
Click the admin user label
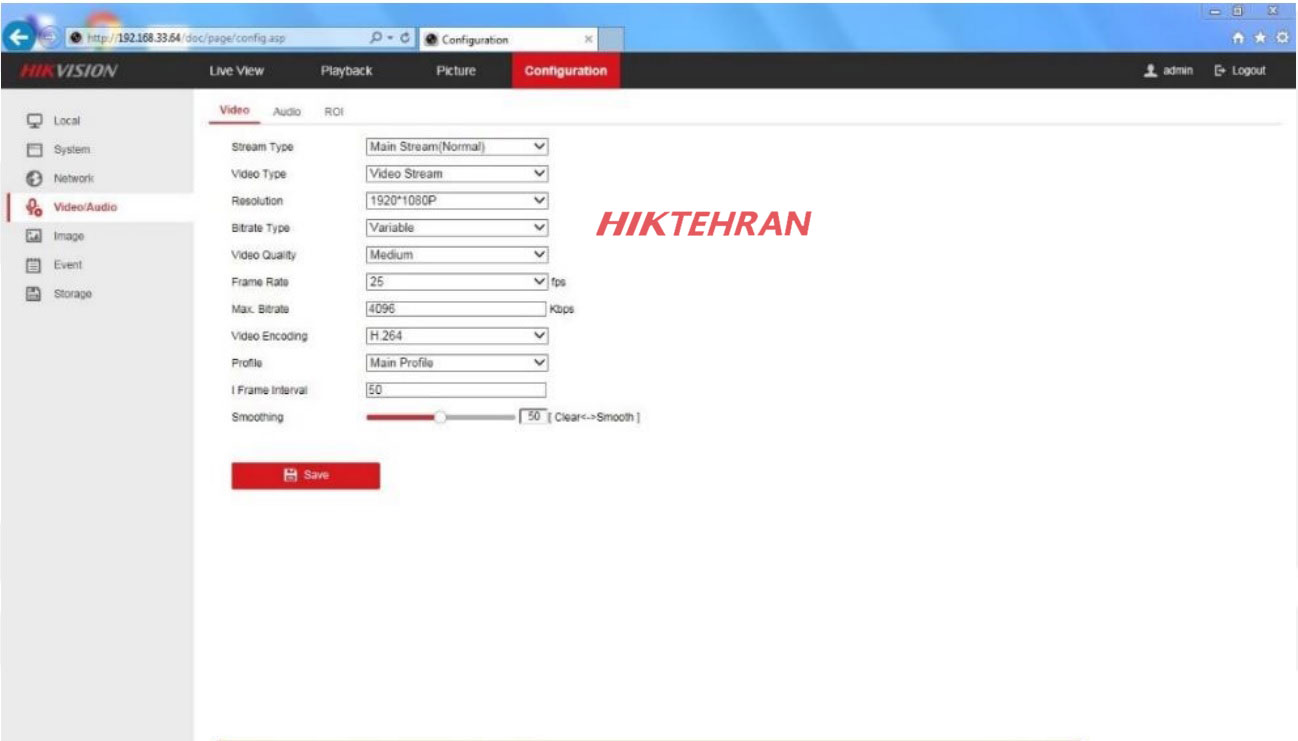(x=1178, y=71)
